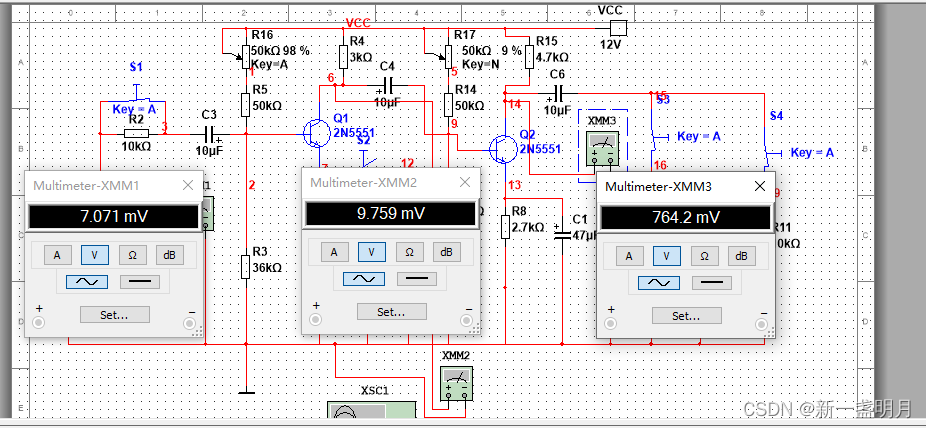Select resistor R2 10kΩ symbol
This screenshot has height=428, width=926.
(136, 134)
